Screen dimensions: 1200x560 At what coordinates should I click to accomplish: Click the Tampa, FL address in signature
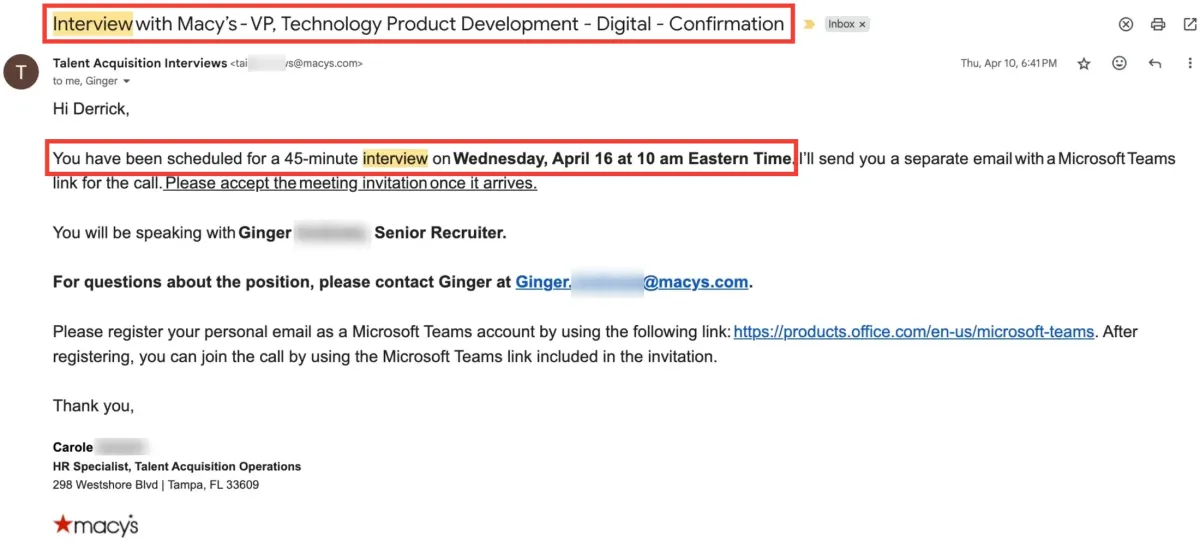[x=156, y=485]
